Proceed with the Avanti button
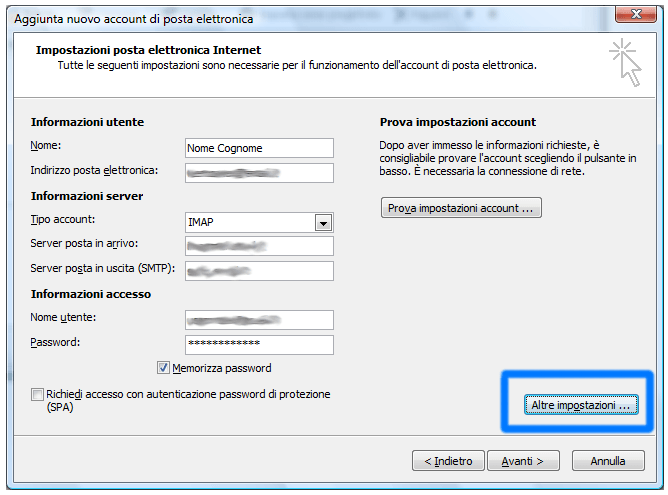 [523, 461]
